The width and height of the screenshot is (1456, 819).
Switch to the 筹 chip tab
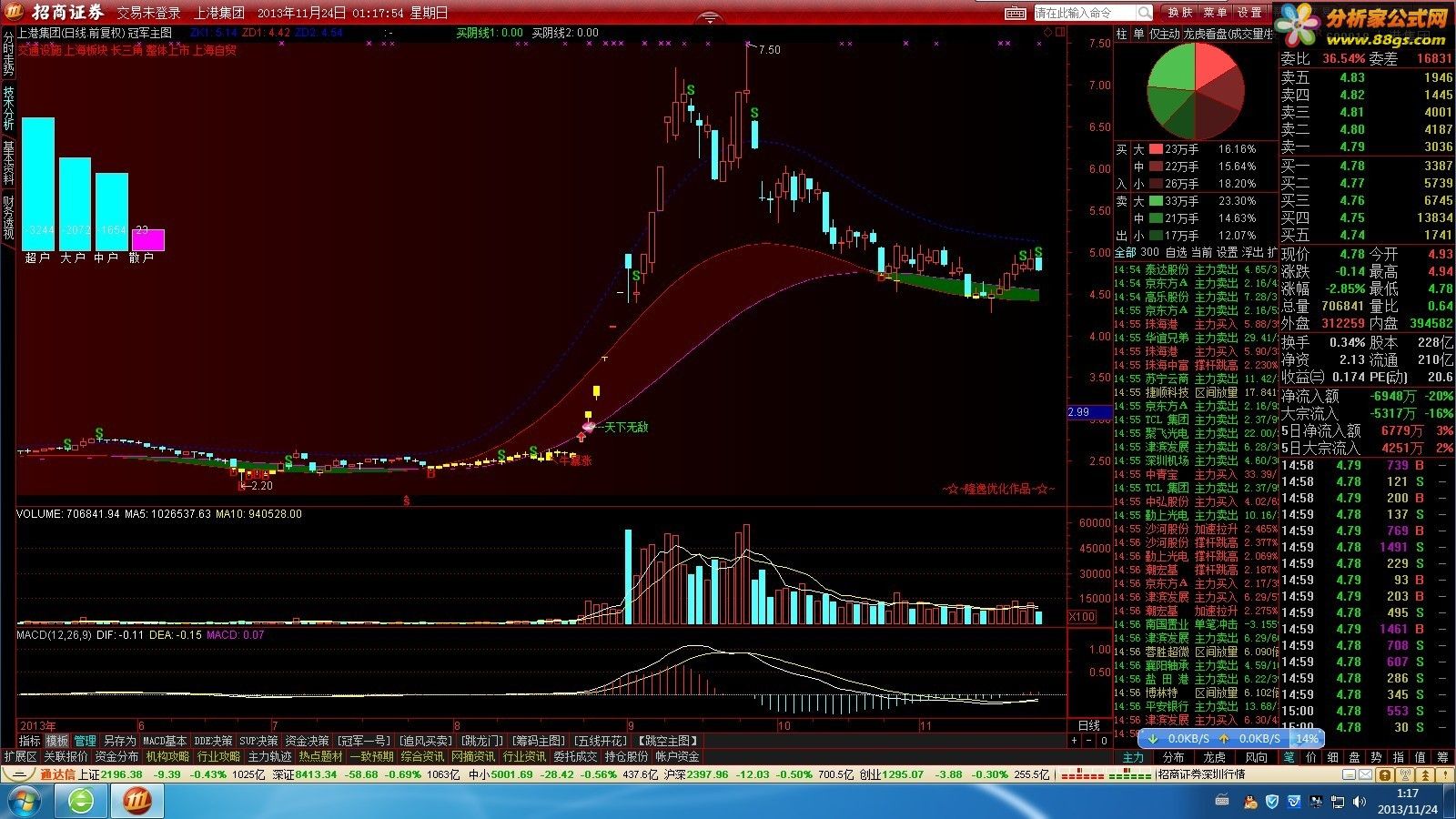click(x=1442, y=757)
